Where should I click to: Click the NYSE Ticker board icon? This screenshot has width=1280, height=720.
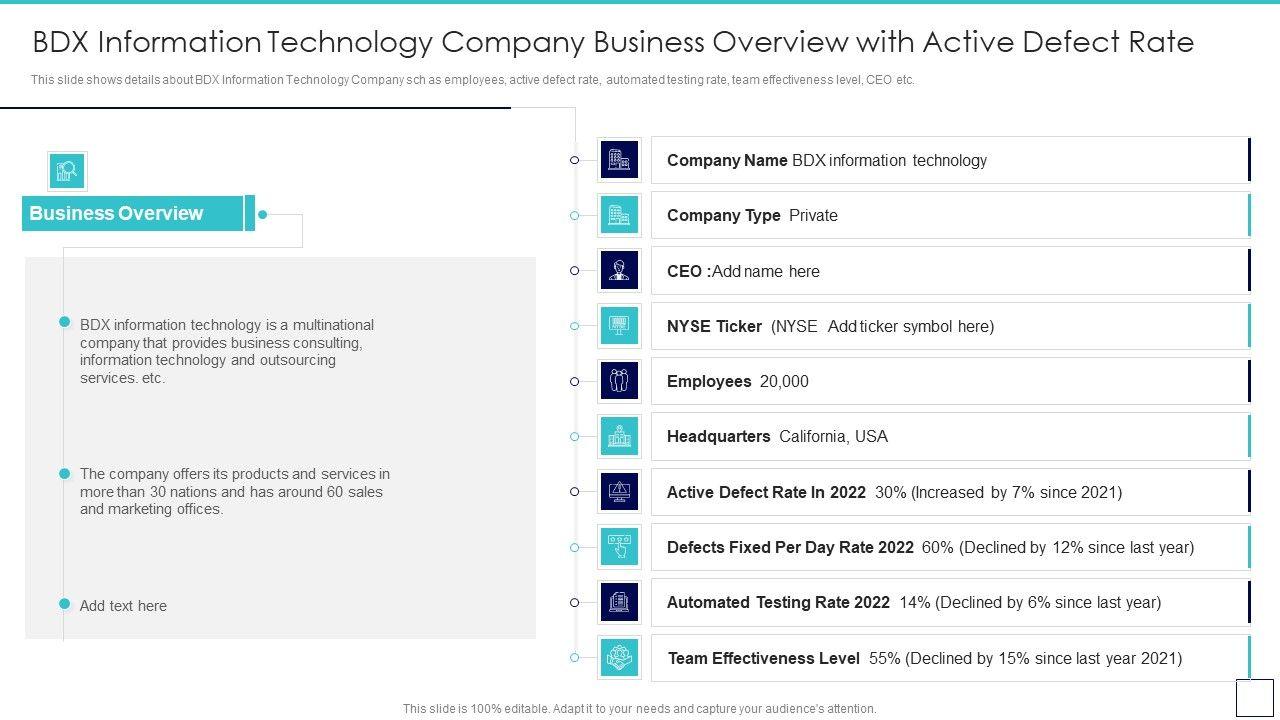click(x=619, y=326)
